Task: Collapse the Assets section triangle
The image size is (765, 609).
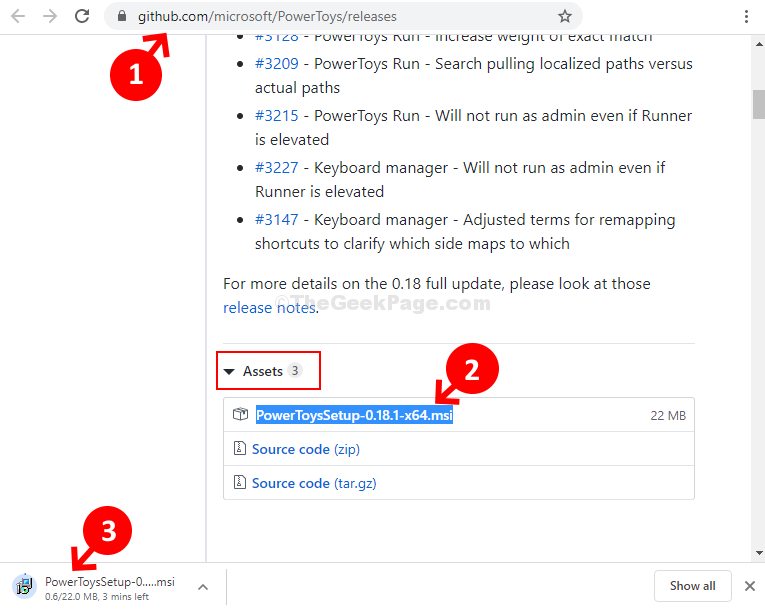Action: (x=229, y=372)
